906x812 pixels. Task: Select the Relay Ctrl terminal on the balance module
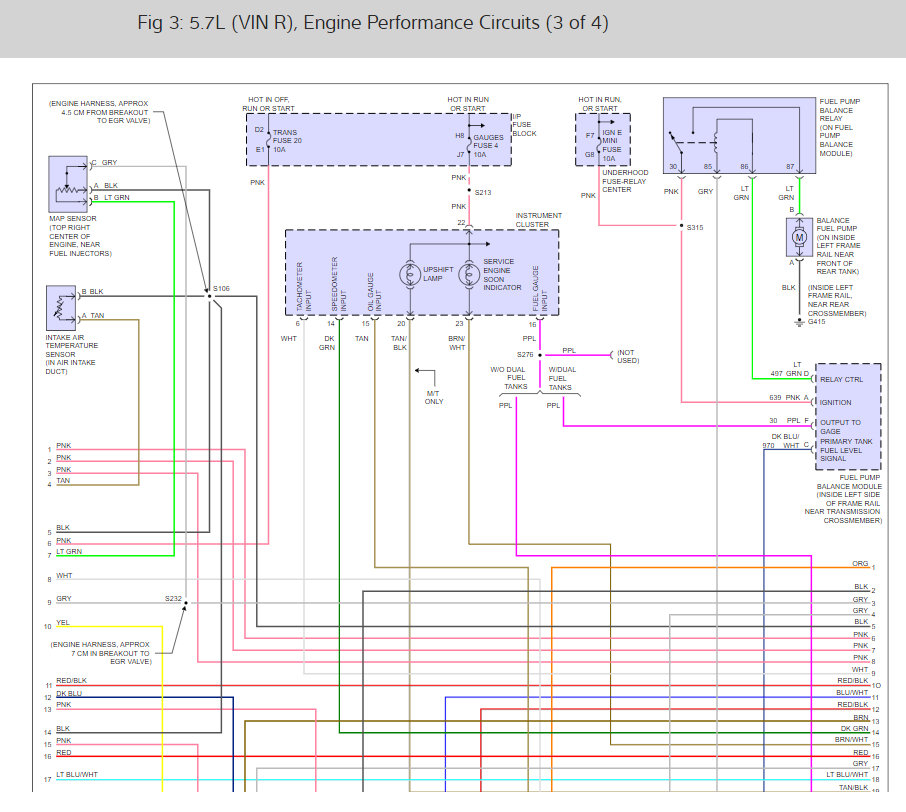click(x=840, y=381)
